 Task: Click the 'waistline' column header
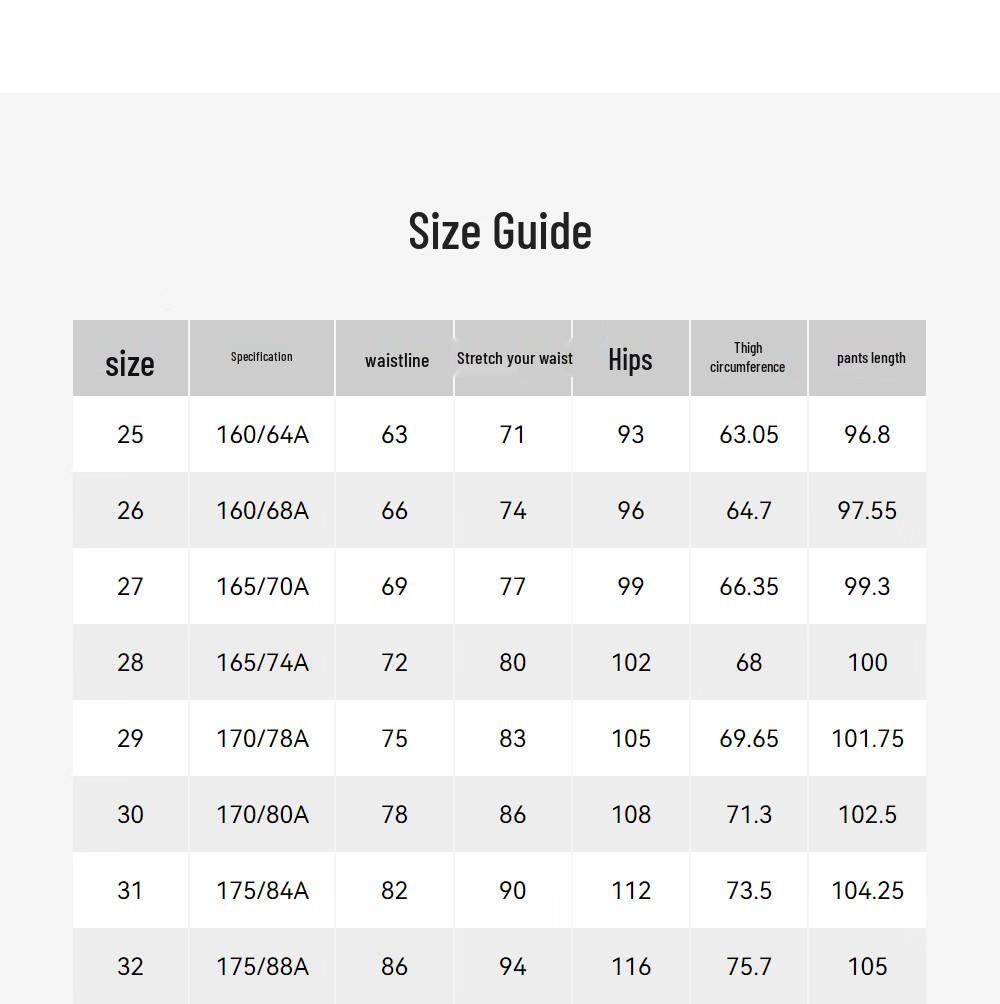click(x=397, y=360)
